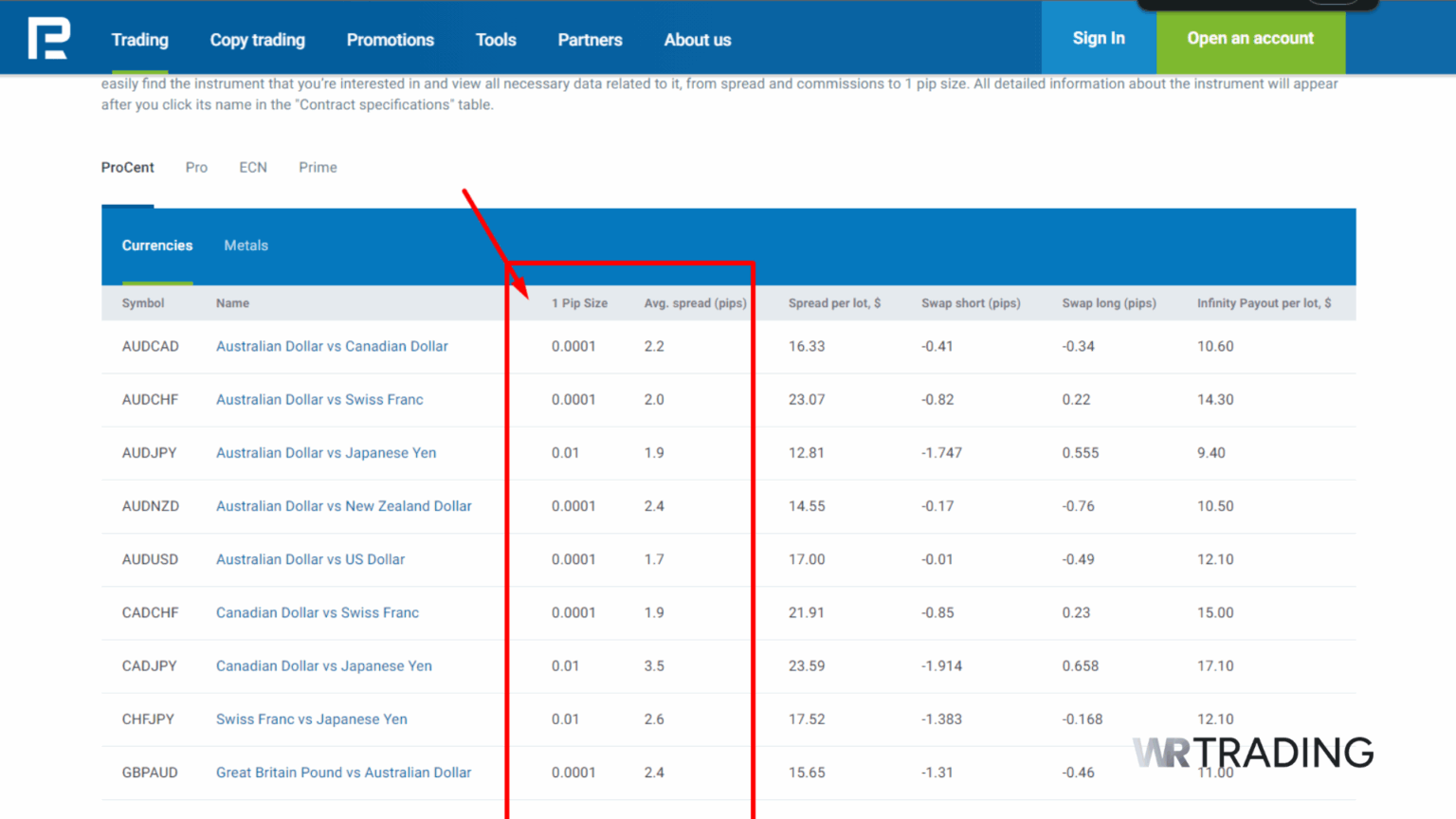Switch to the Pro account tab
1456x819 pixels.
[x=196, y=167]
